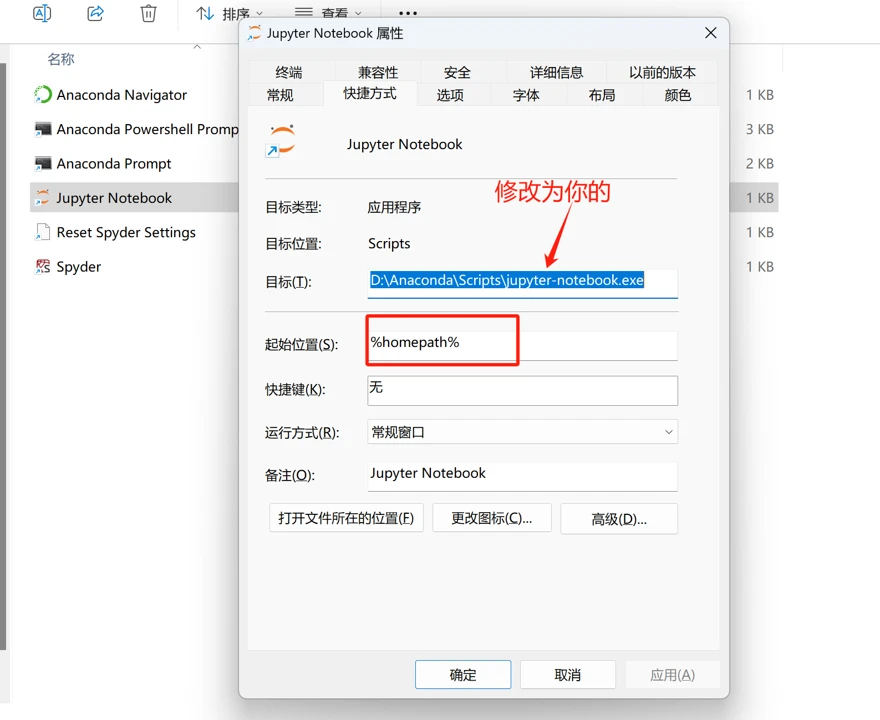Click the share icon in Explorer toolbar

pos(95,12)
